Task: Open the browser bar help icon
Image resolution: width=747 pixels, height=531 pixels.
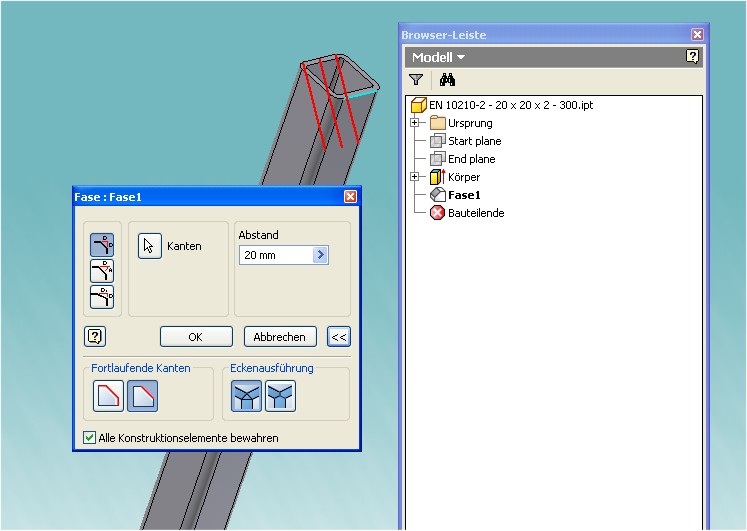Action: click(692, 57)
